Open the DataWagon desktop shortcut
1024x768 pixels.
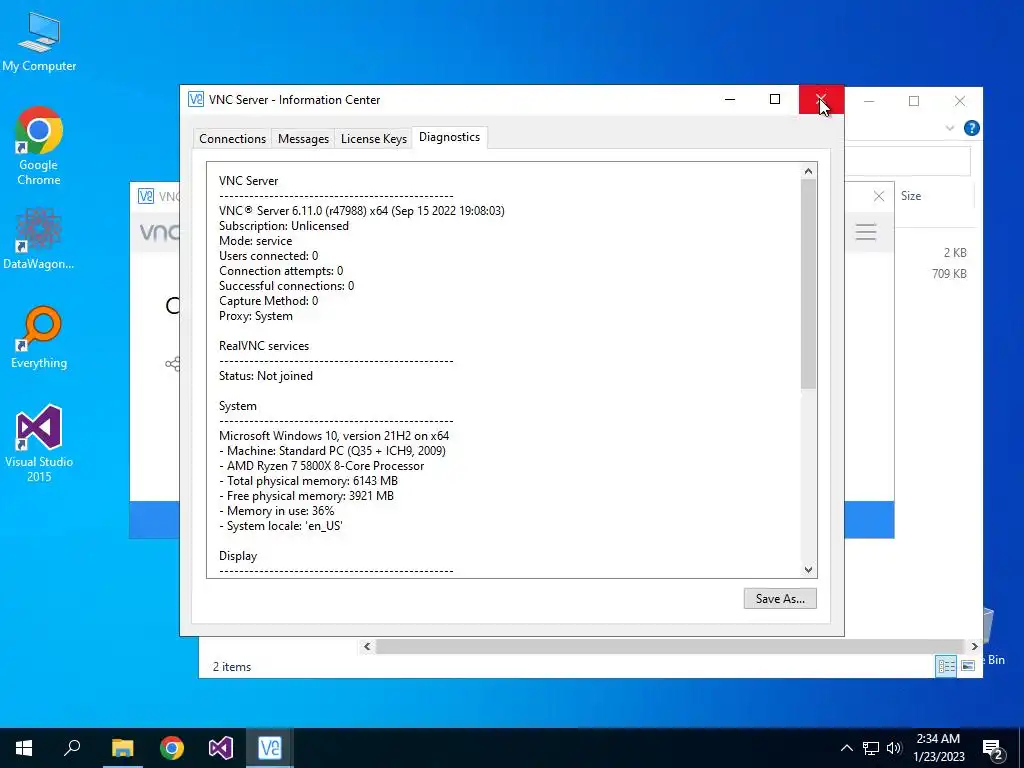(x=39, y=238)
